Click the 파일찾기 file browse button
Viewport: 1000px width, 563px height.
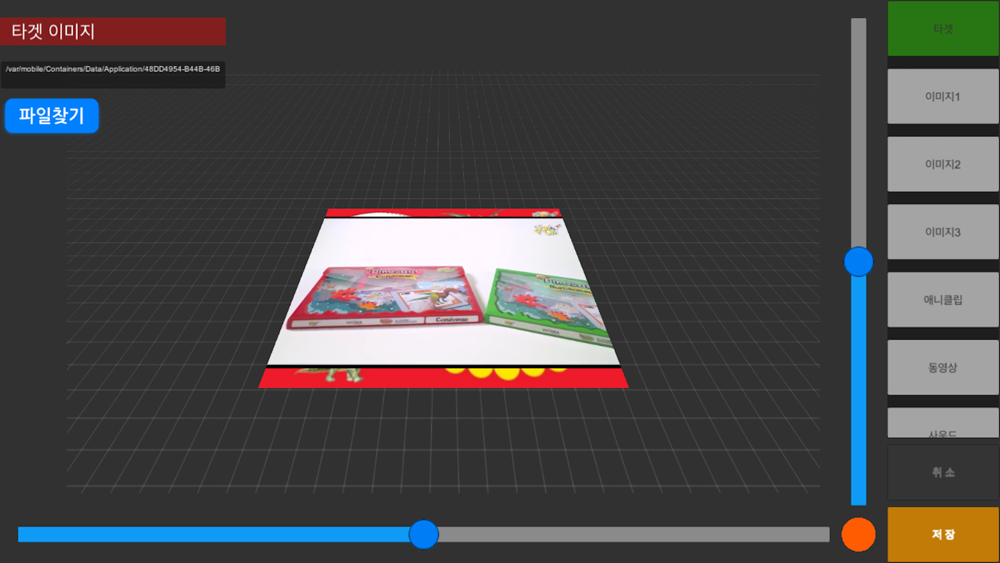point(52,115)
